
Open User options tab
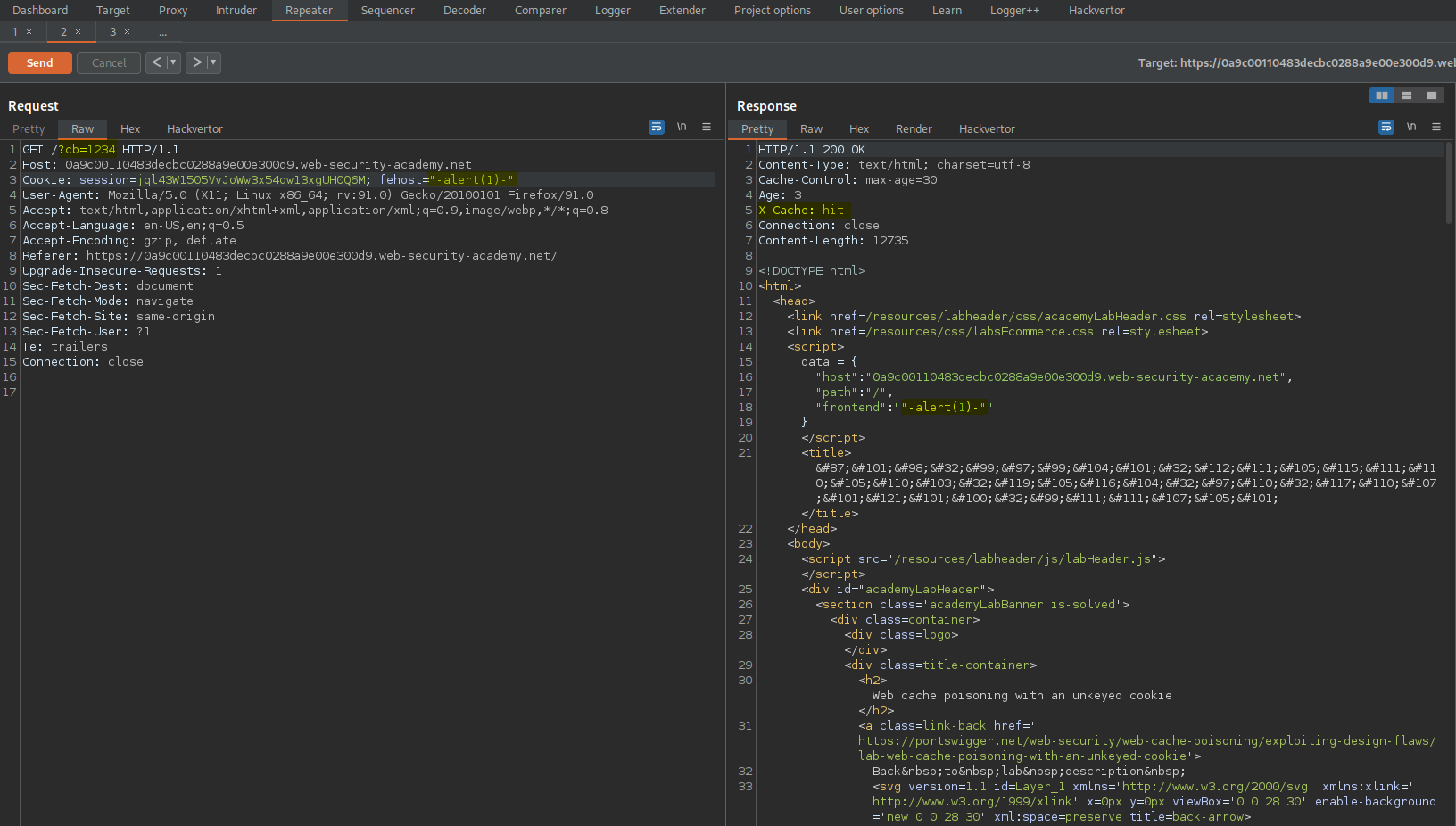click(x=872, y=11)
